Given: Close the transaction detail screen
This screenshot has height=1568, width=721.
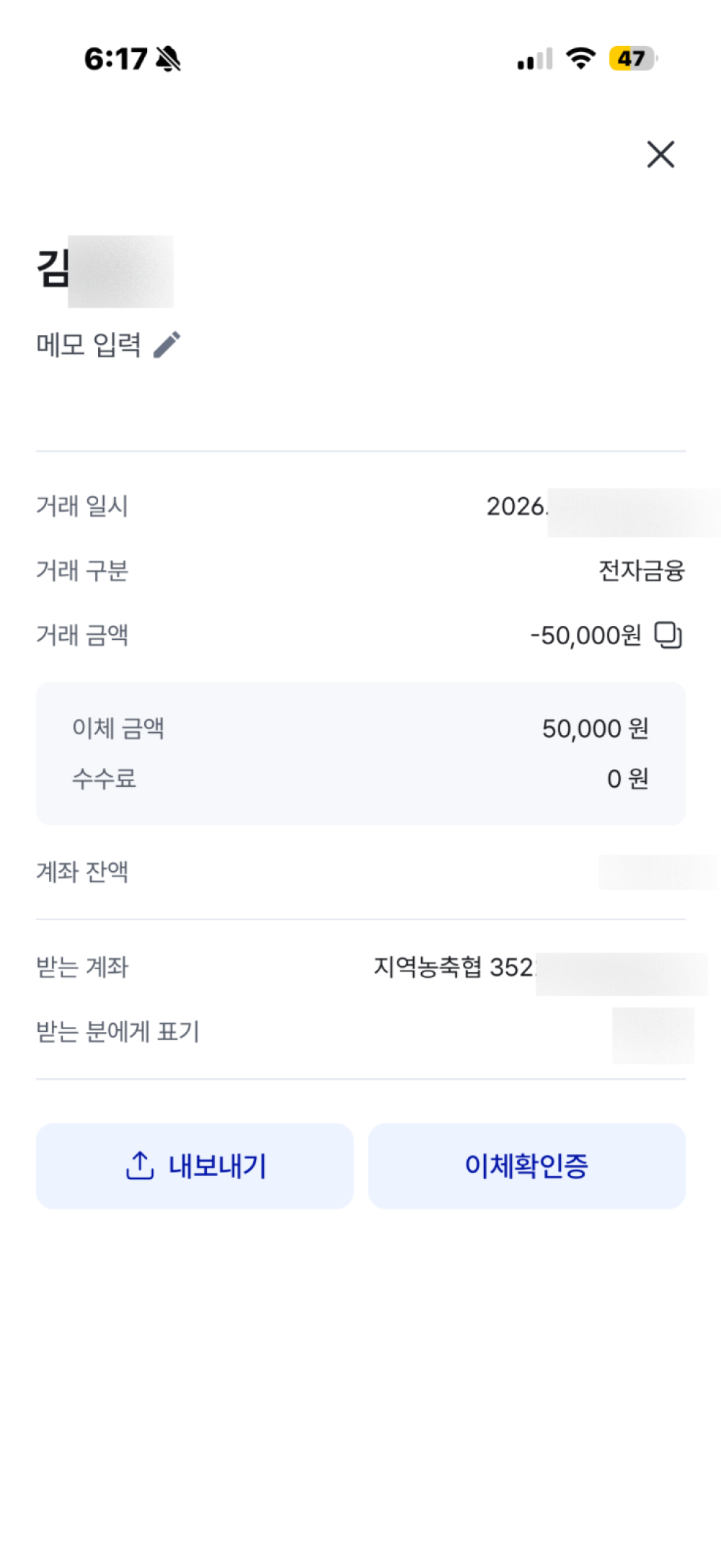Looking at the screenshot, I should click(x=660, y=154).
